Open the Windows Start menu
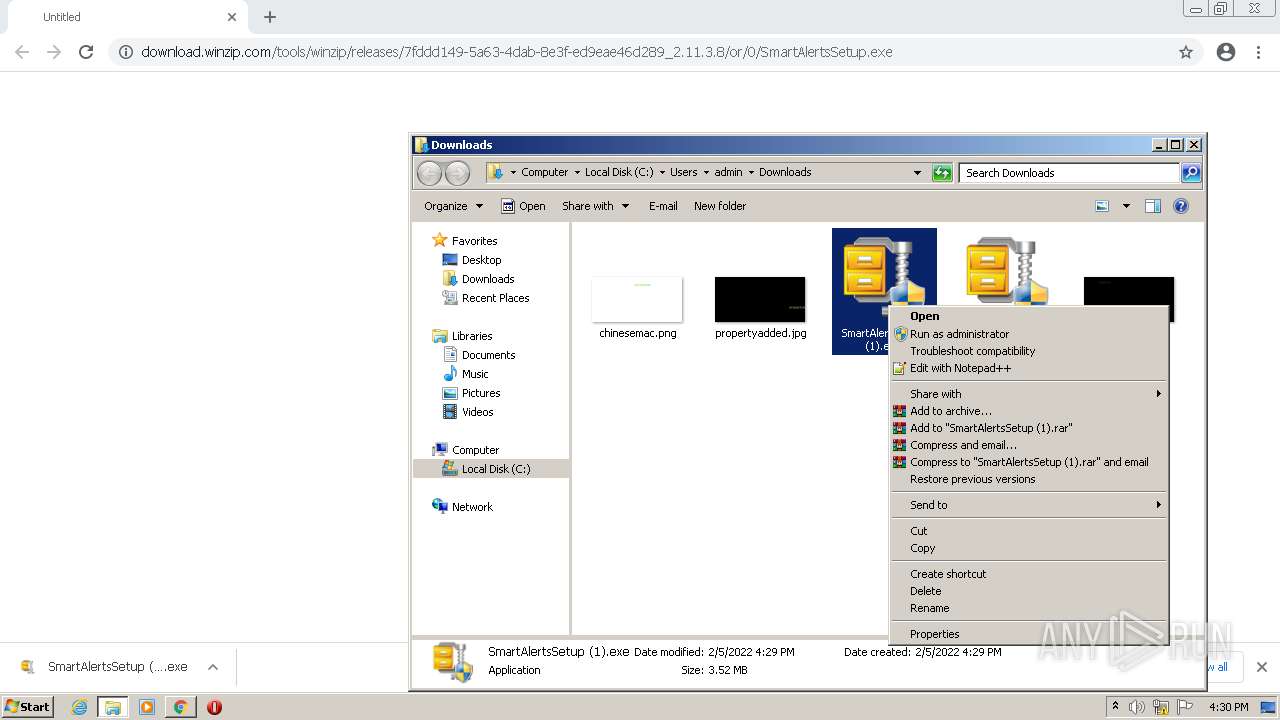1280x720 pixels. [x=27, y=706]
